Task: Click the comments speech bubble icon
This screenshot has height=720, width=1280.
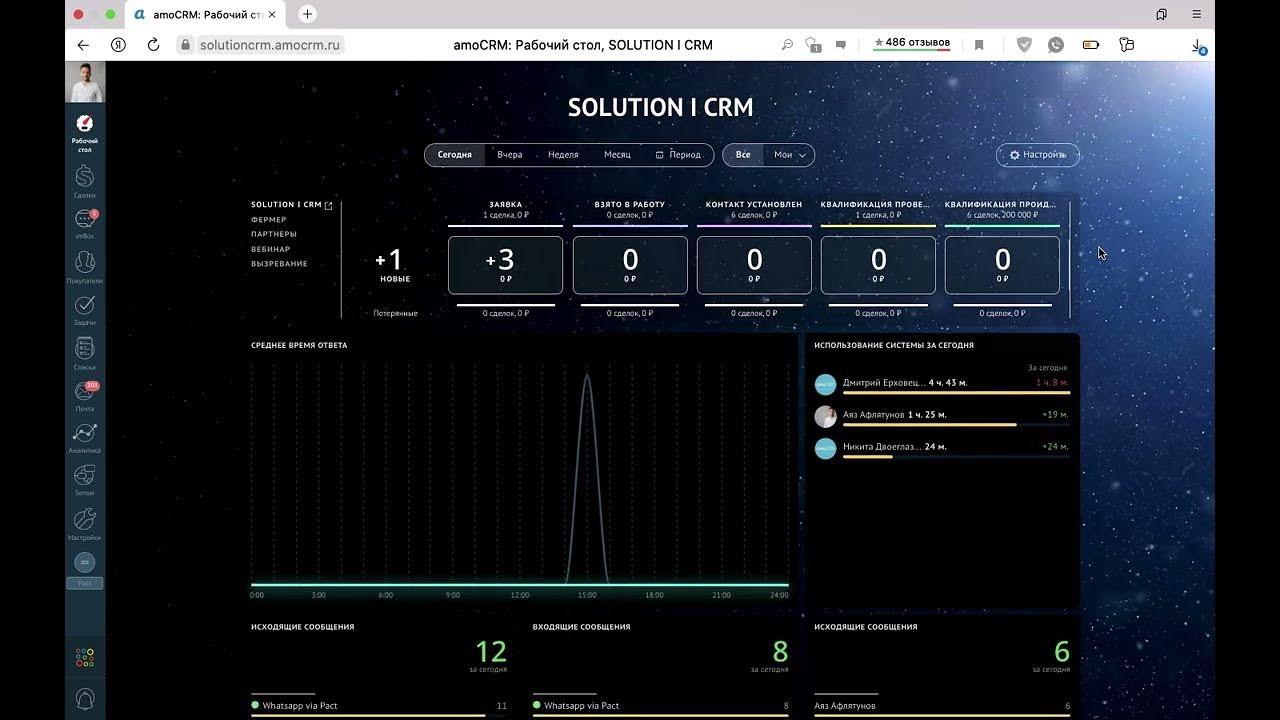Action: (x=840, y=45)
